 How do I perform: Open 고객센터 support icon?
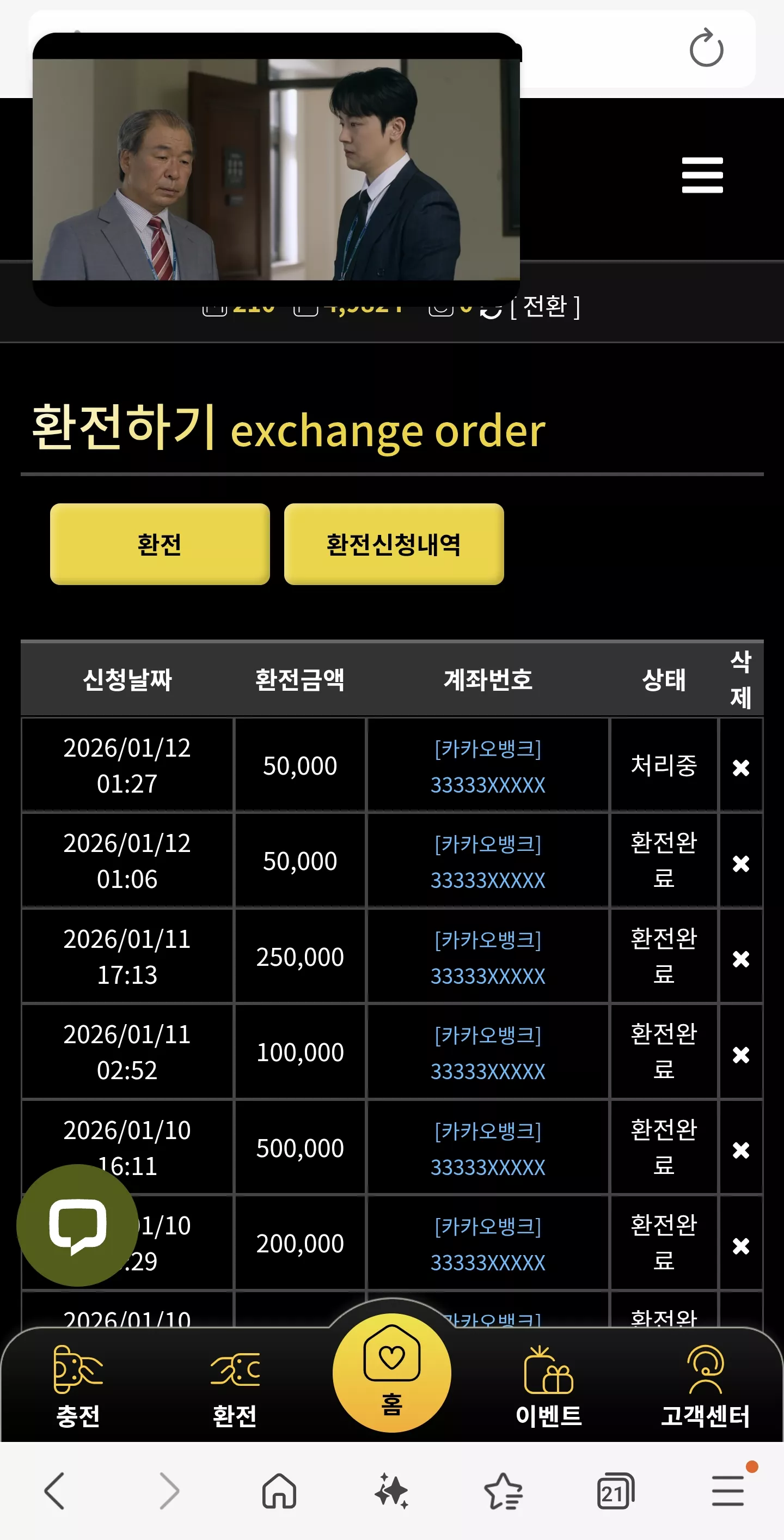[705, 1386]
